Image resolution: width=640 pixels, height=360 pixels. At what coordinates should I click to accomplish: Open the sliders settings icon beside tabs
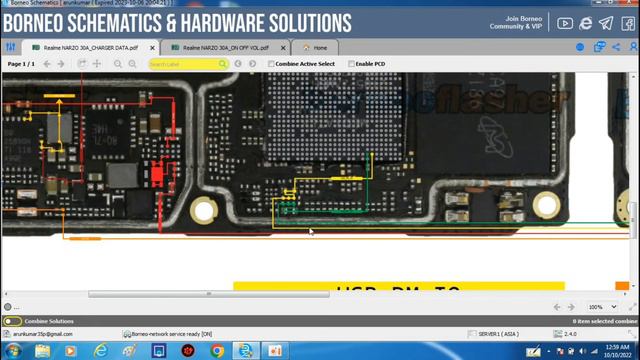tap(11, 47)
